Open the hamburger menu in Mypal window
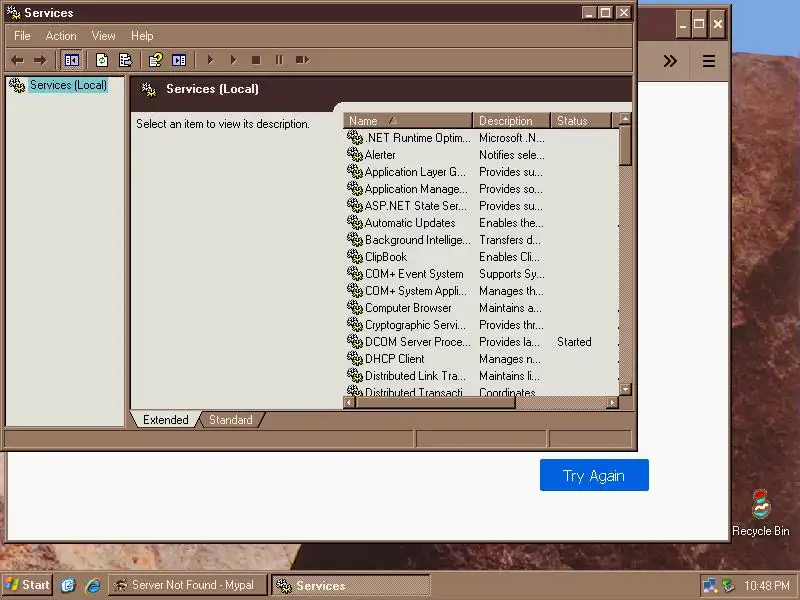The height and width of the screenshot is (600, 800). click(x=709, y=61)
